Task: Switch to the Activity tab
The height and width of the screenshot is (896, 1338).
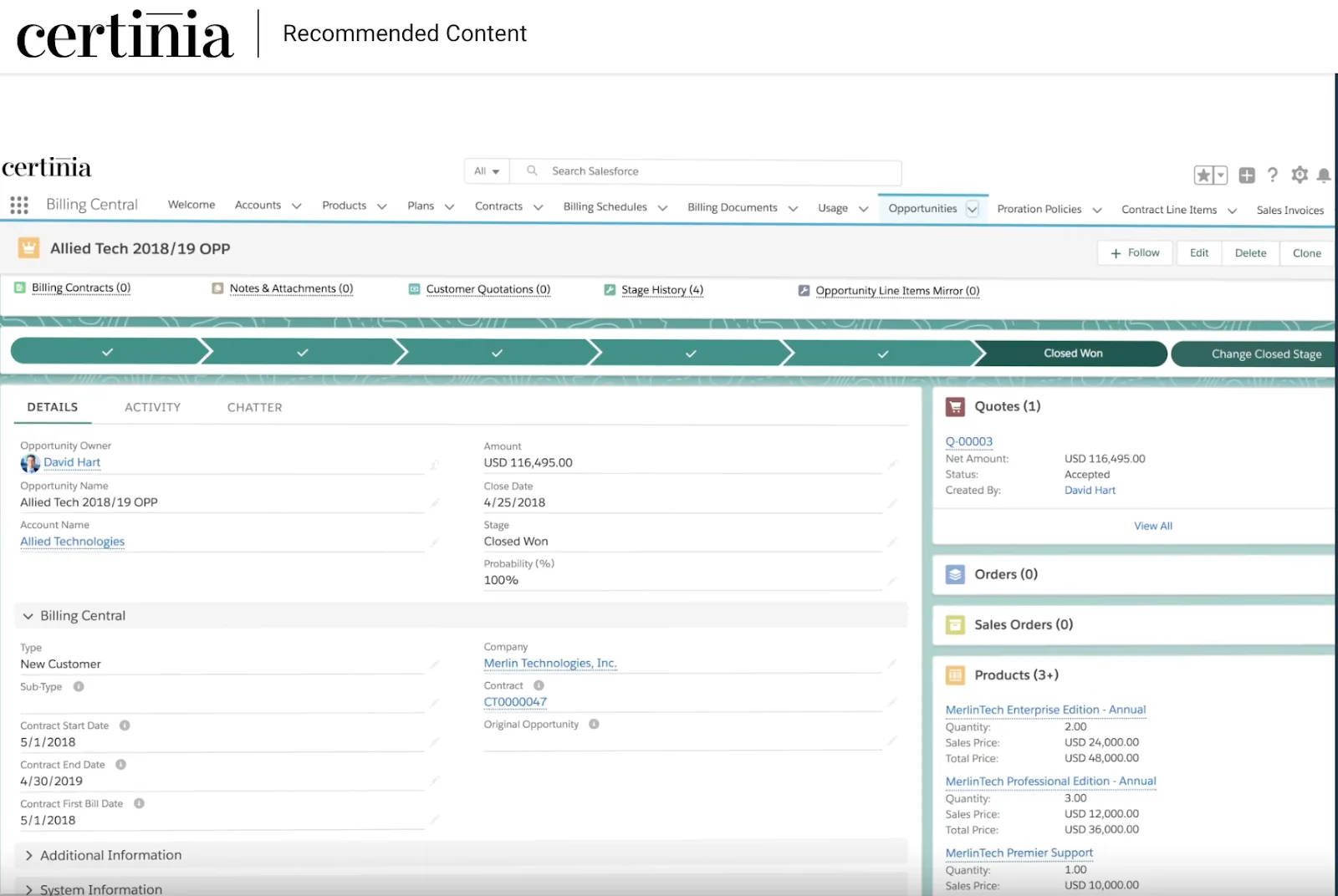Action: click(x=152, y=407)
